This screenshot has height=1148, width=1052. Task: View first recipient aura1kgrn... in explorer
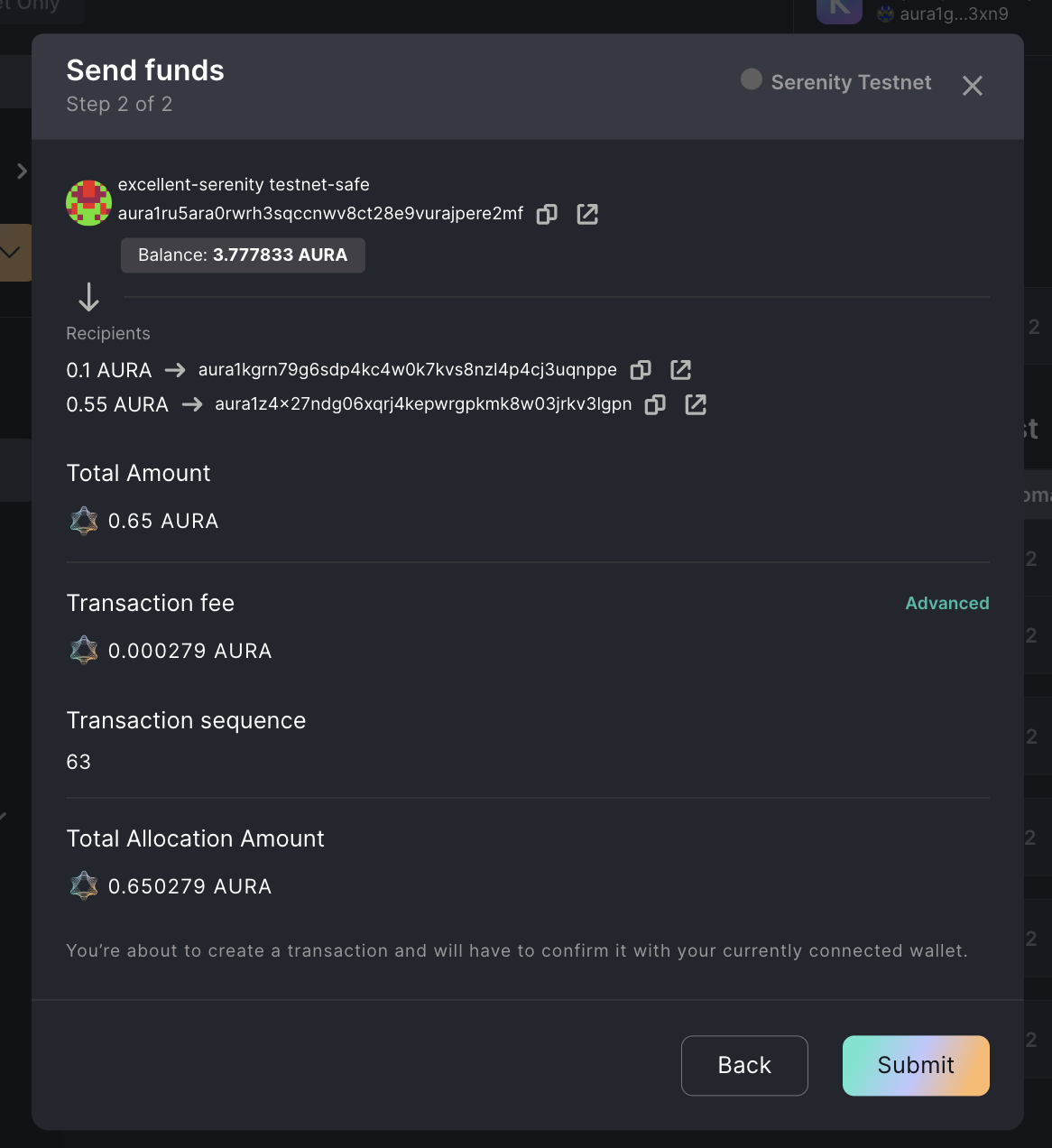coord(680,369)
